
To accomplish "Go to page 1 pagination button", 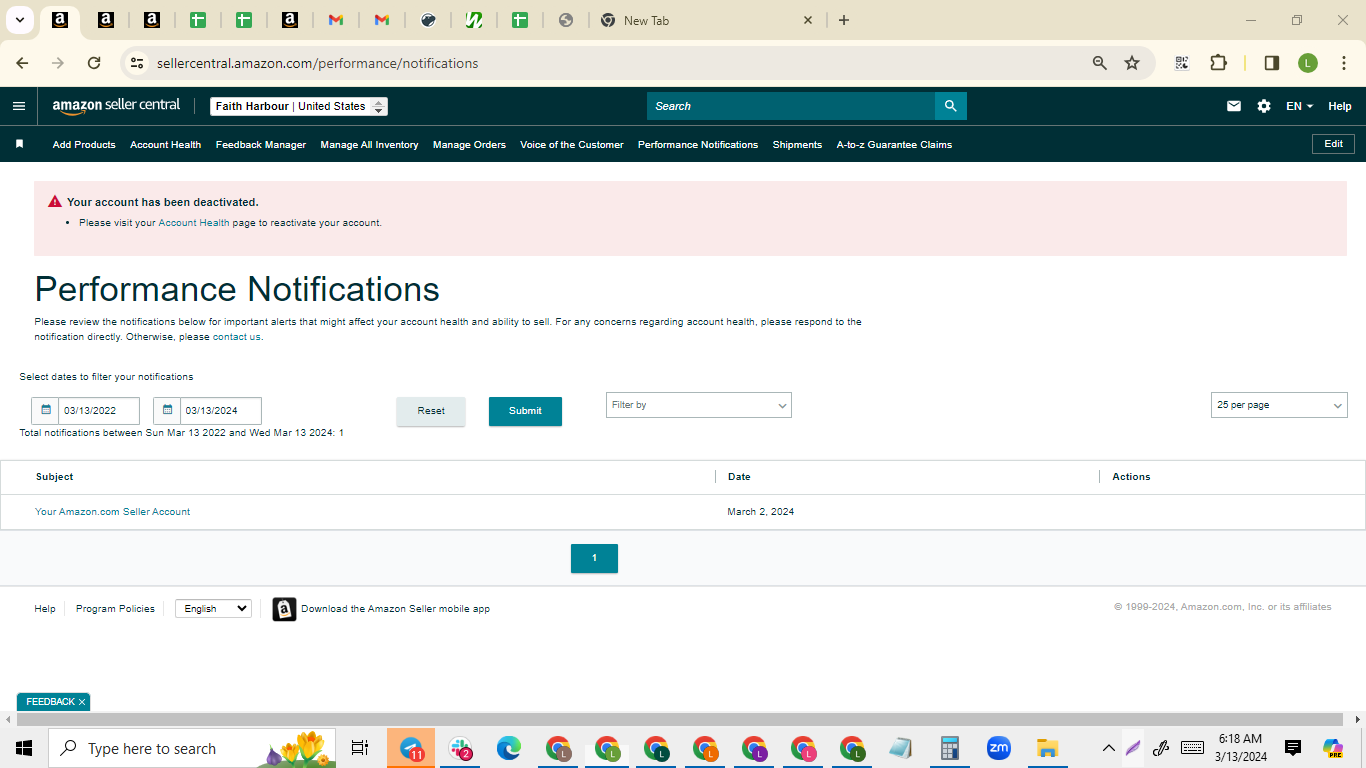I will click(594, 558).
